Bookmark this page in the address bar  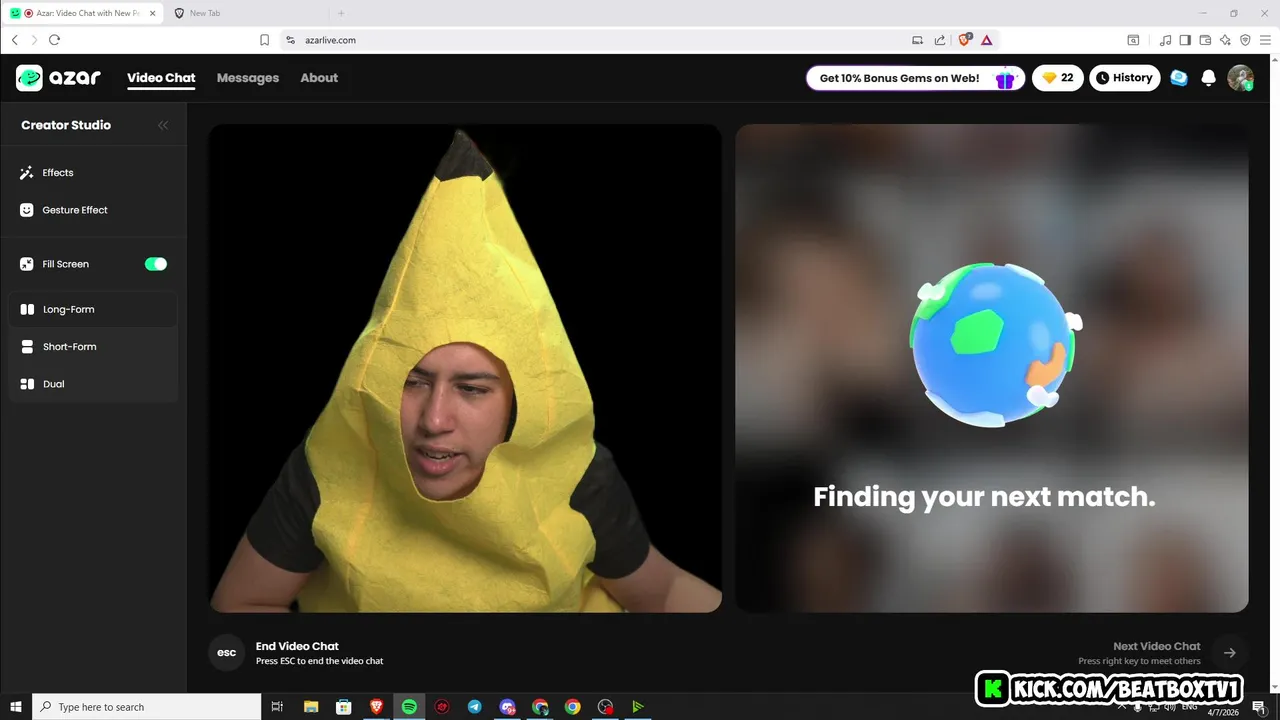[264, 40]
